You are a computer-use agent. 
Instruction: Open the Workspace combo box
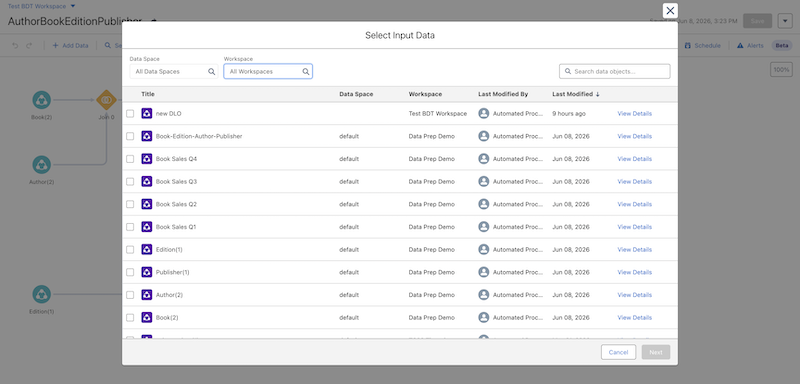(x=268, y=72)
